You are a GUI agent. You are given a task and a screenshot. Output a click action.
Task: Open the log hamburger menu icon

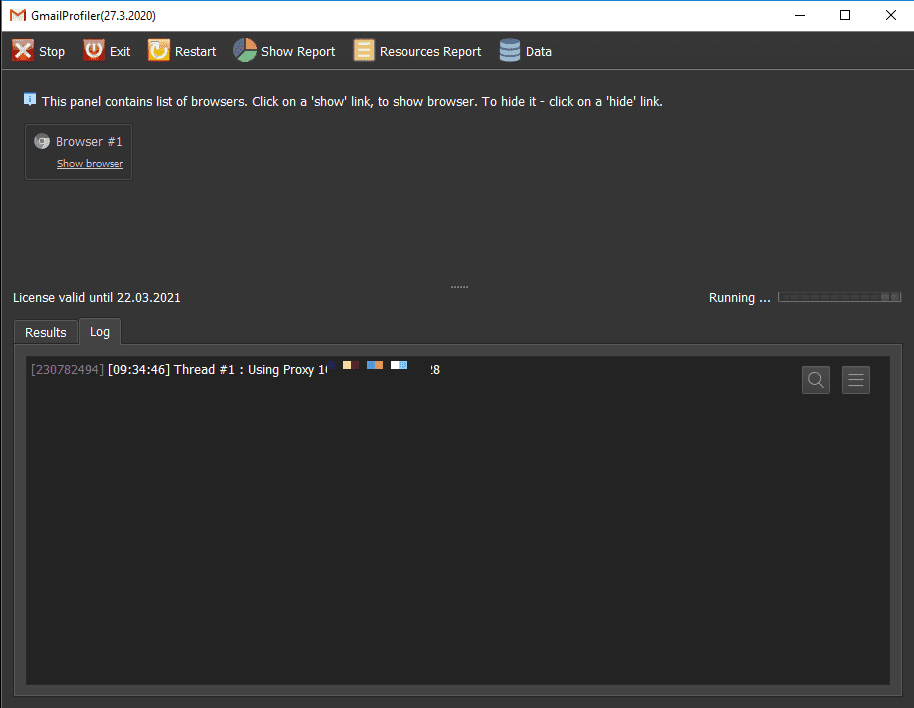(856, 380)
